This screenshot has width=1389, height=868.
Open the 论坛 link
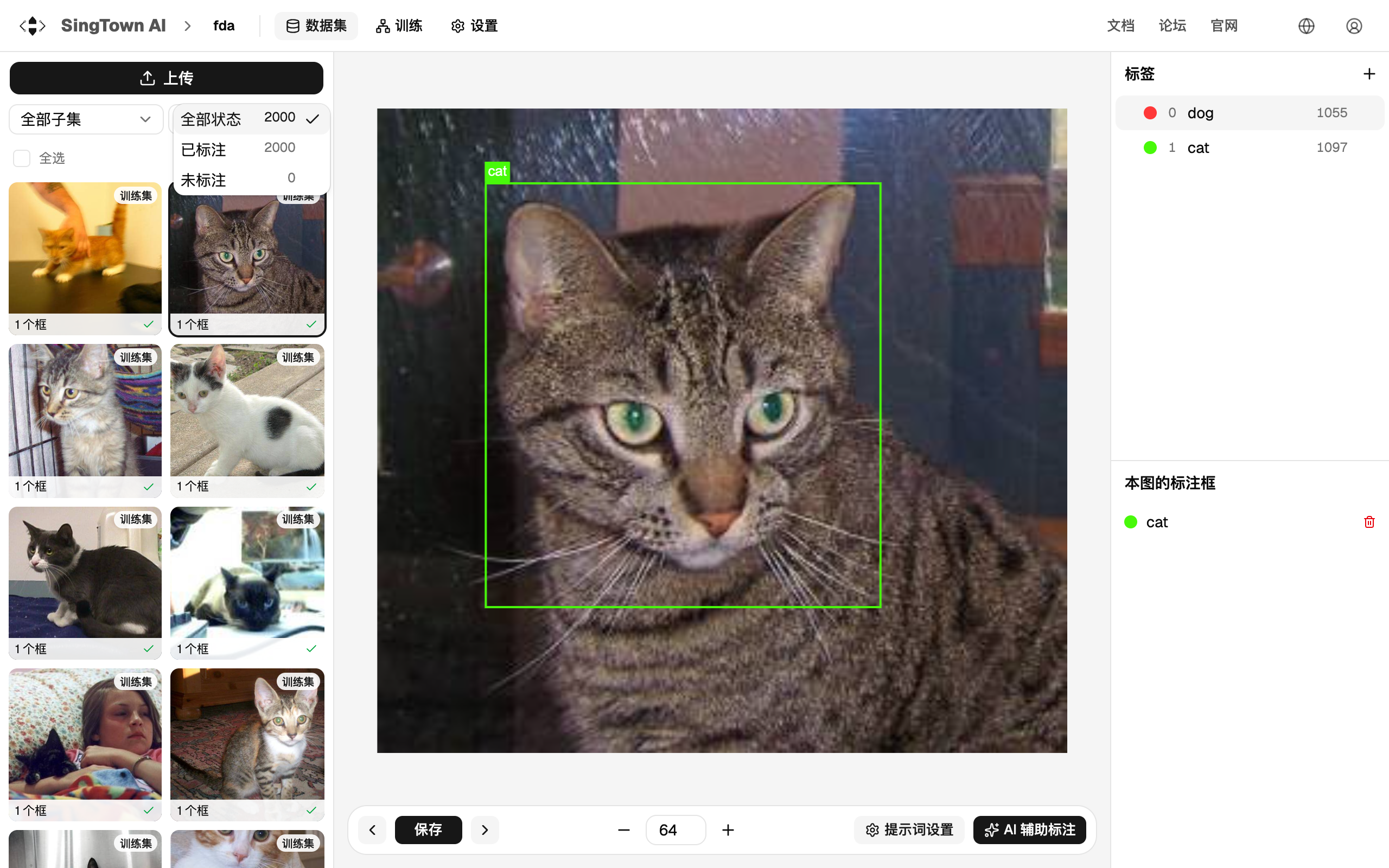pyautogui.click(x=1172, y=26)
